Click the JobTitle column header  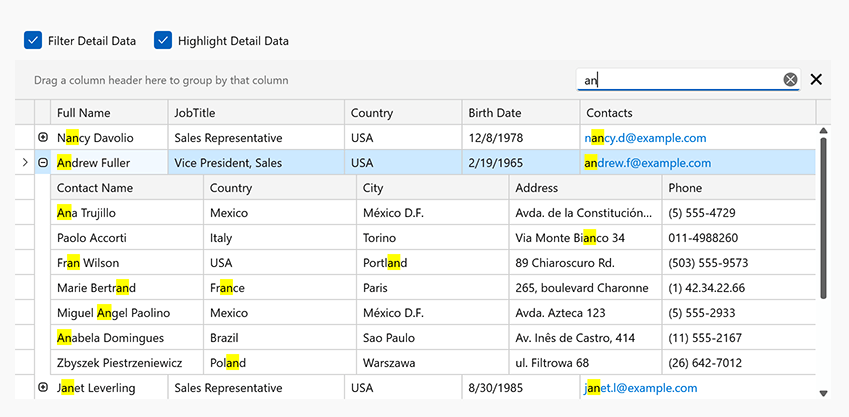tap(195, 113)
